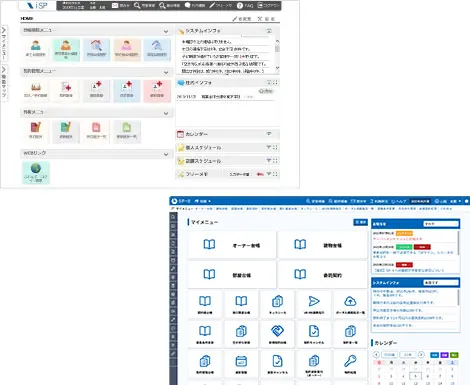The image size is (470, 385).
Task: Open the person icon on the teal tile
Action: point(66,49)
